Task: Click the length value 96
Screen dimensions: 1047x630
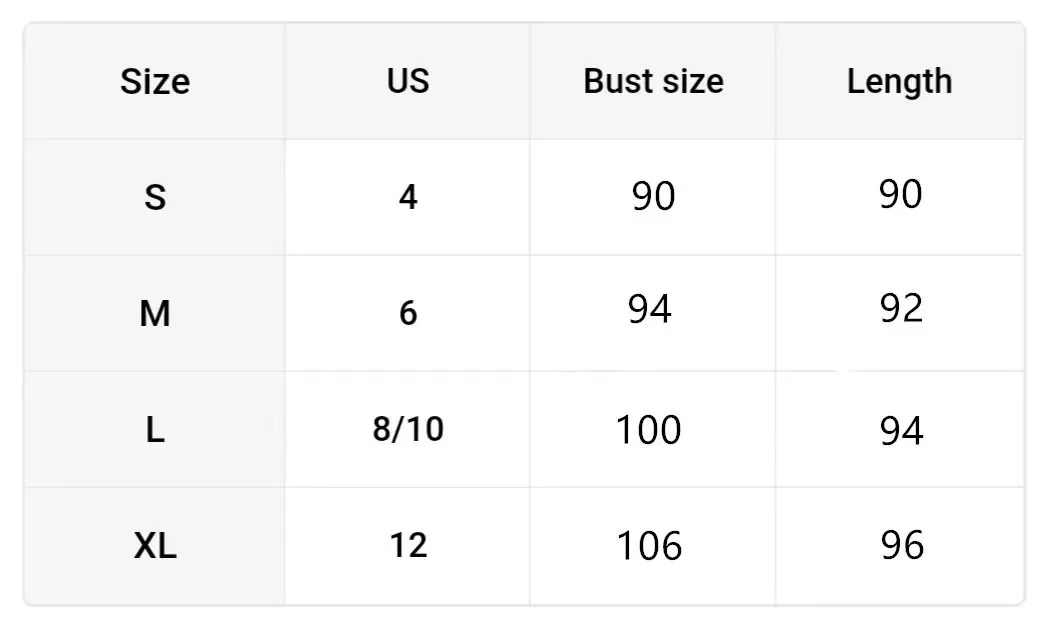Action: [x=900, y=546]
